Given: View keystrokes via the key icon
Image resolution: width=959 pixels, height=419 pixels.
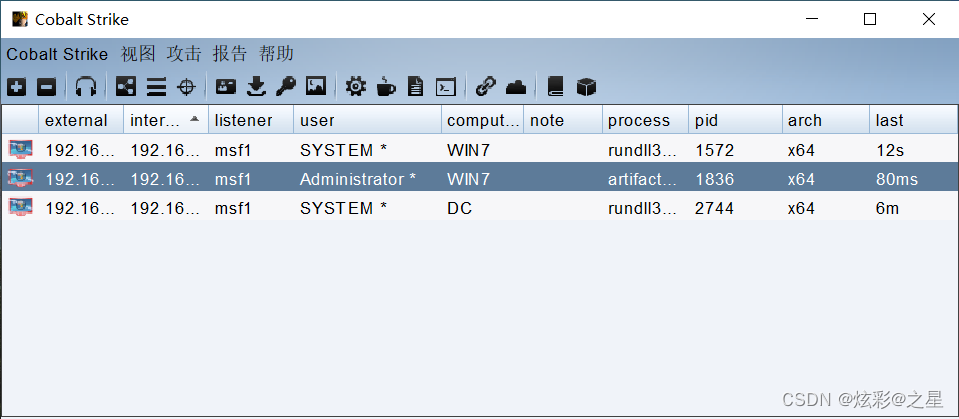Looking at the screenshot, I should click(286, 87).
